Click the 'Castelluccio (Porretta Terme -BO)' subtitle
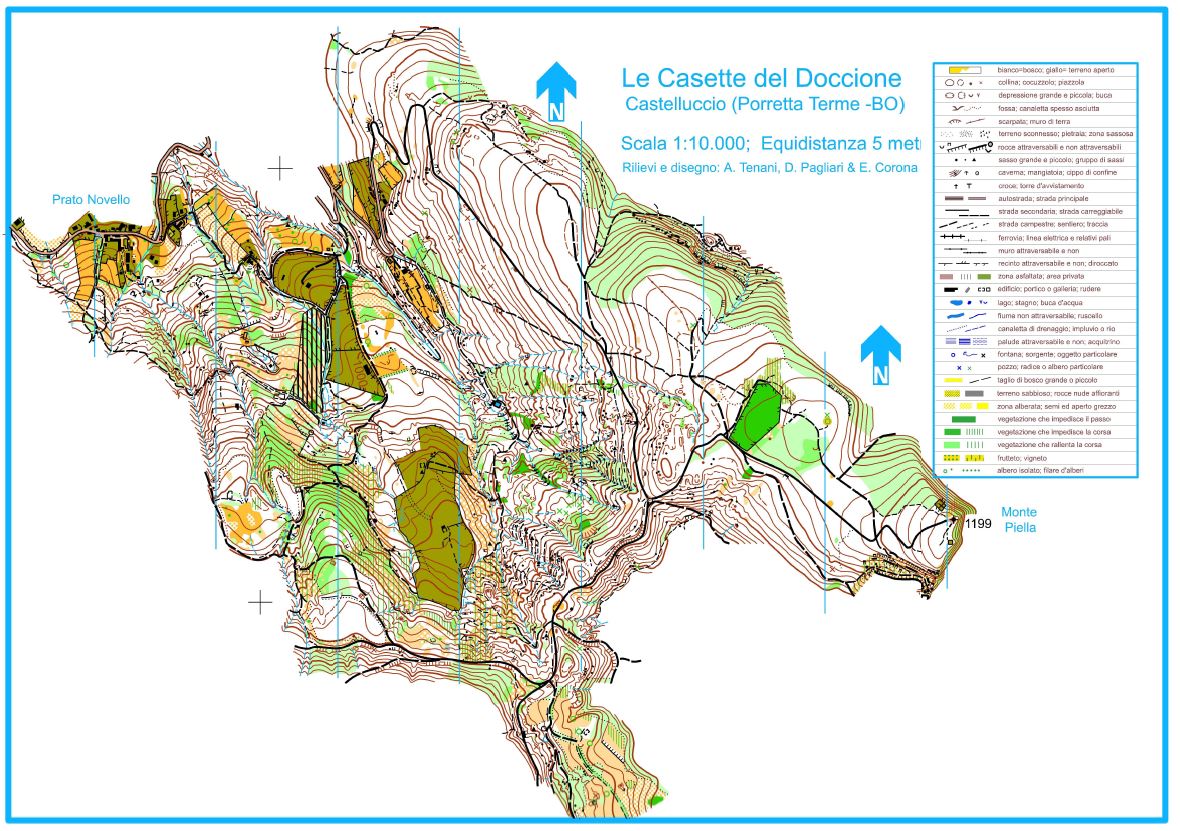This screenshot has height=831, width=1180. 764,104
